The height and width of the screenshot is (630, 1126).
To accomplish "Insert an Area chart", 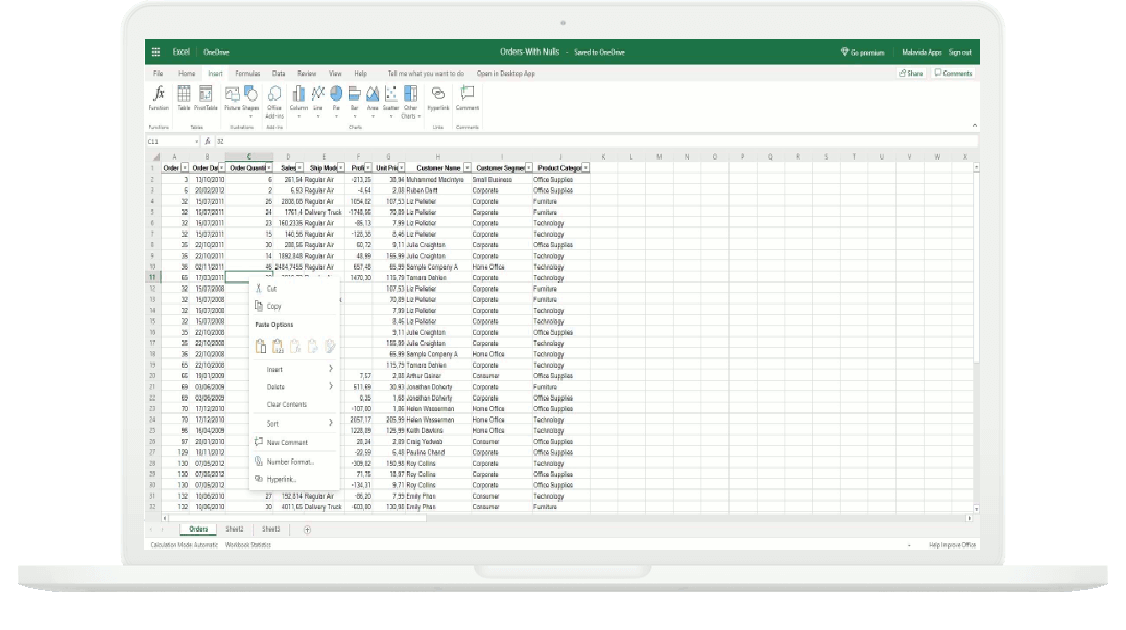I will (x=373, y=101).
